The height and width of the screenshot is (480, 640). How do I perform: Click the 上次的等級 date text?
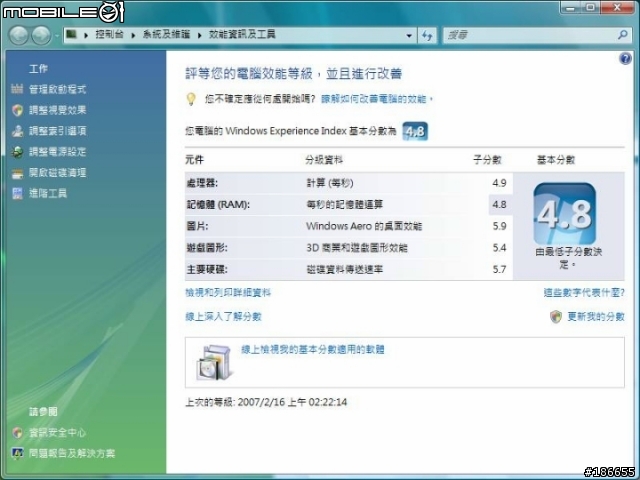click(x=266, y=402)
